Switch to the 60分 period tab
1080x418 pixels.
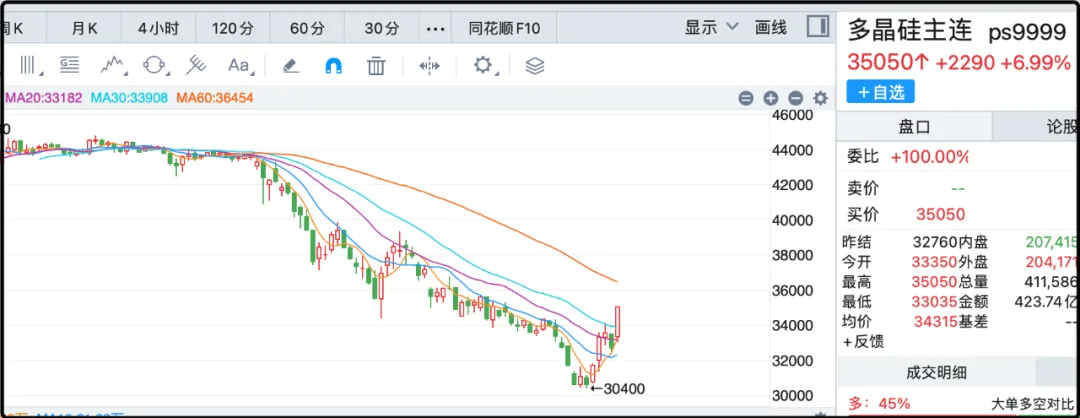pyautogui.click(x=305, y=27)
